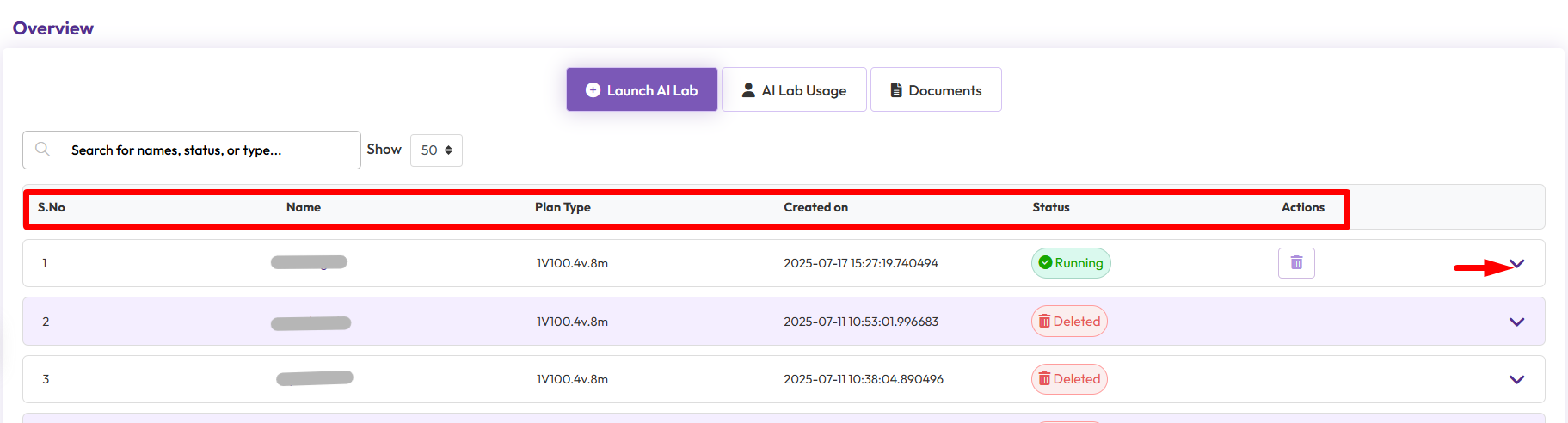Click the Plan Type column header
Viewport: 1568px width, 423px height.
[563, 207]
